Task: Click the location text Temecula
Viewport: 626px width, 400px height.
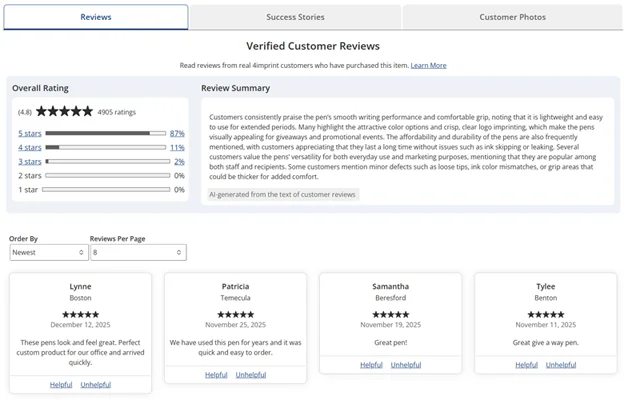Action: 236,298
